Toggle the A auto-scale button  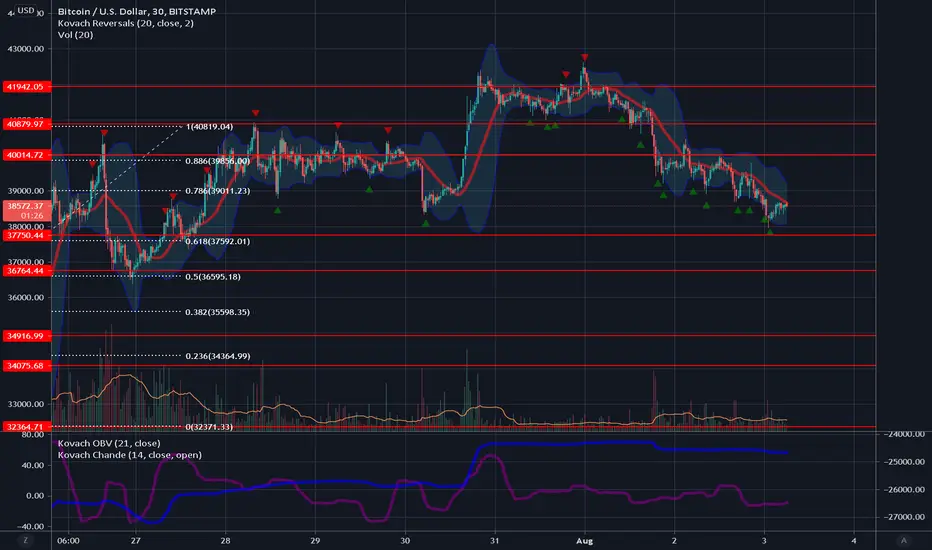point(903,540)
